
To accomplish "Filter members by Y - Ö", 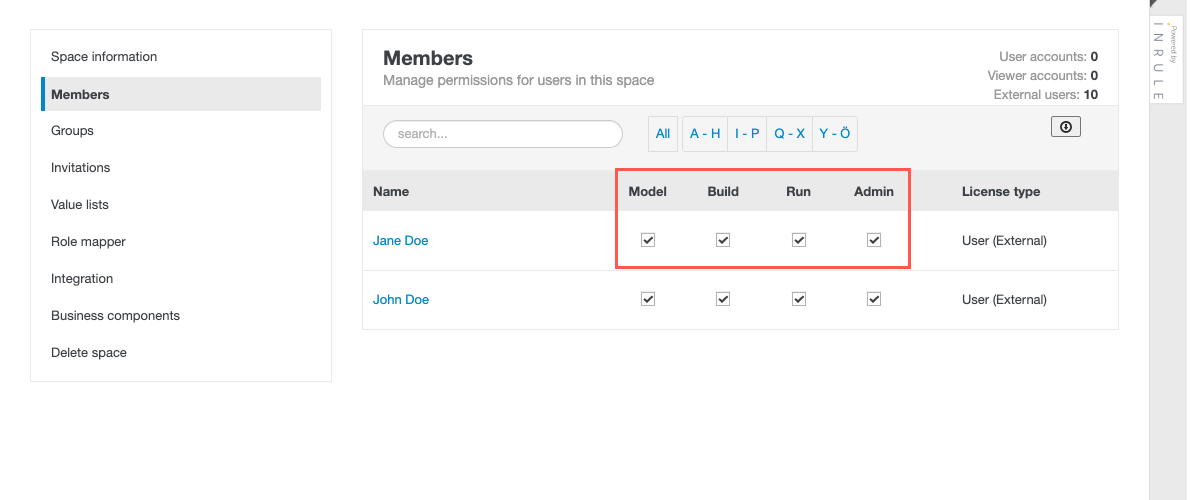I will [x=834, y=134].
